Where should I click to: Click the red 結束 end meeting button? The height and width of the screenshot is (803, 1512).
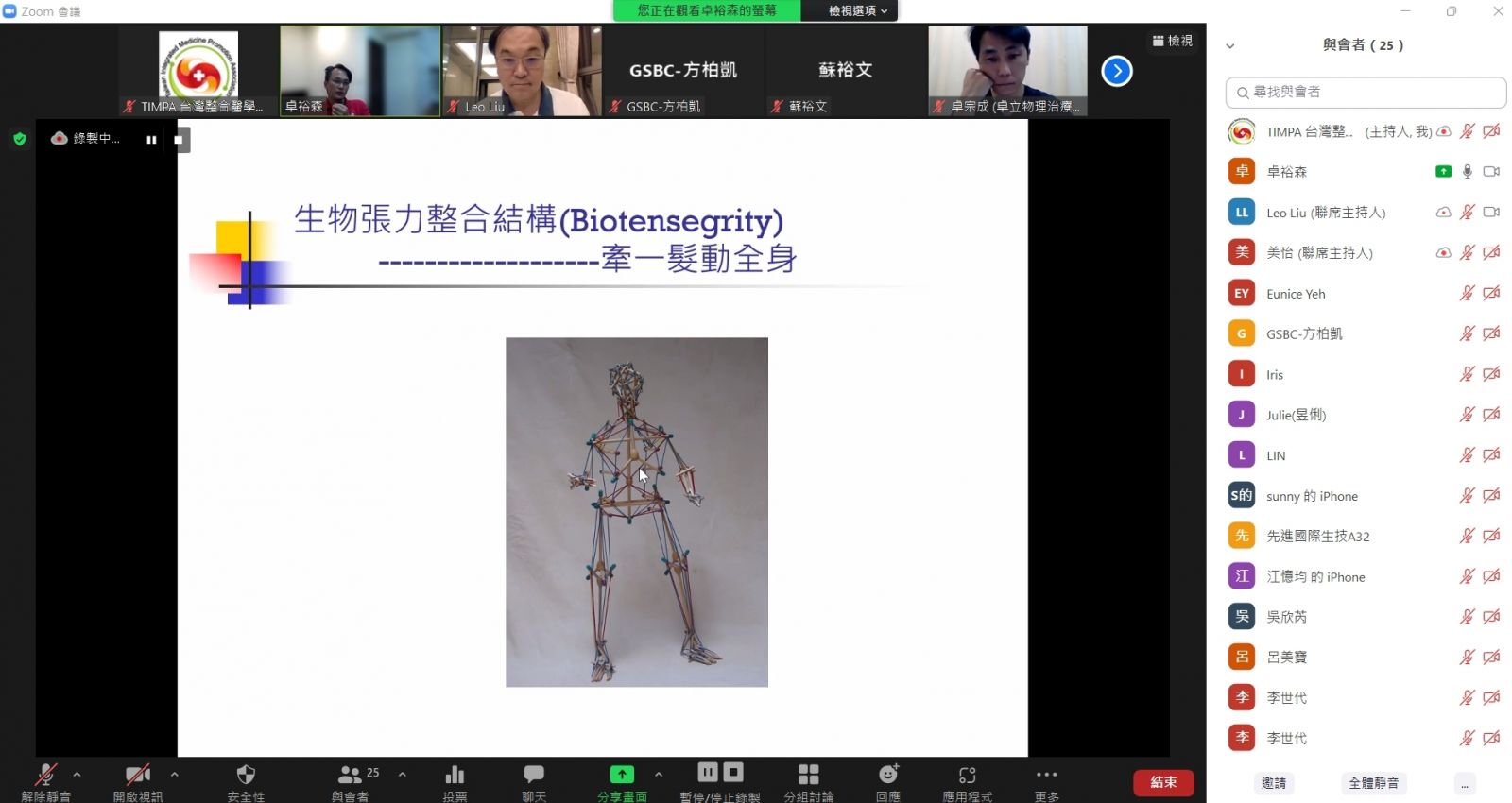click(x=1163, y=782)
